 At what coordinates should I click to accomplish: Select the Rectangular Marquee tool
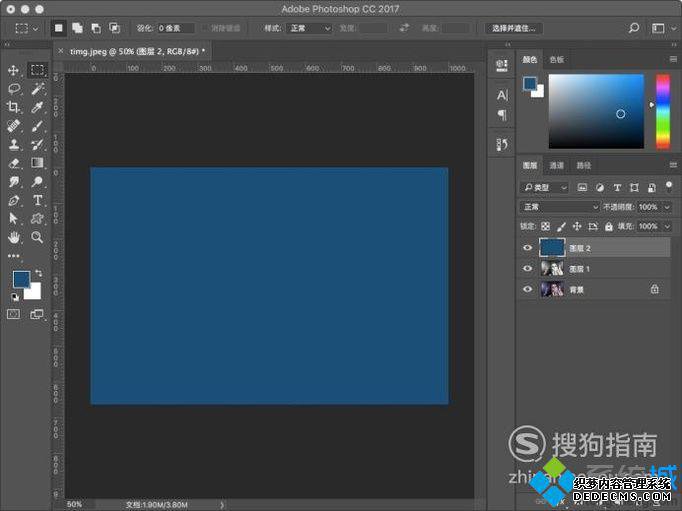tap(37, 70)
